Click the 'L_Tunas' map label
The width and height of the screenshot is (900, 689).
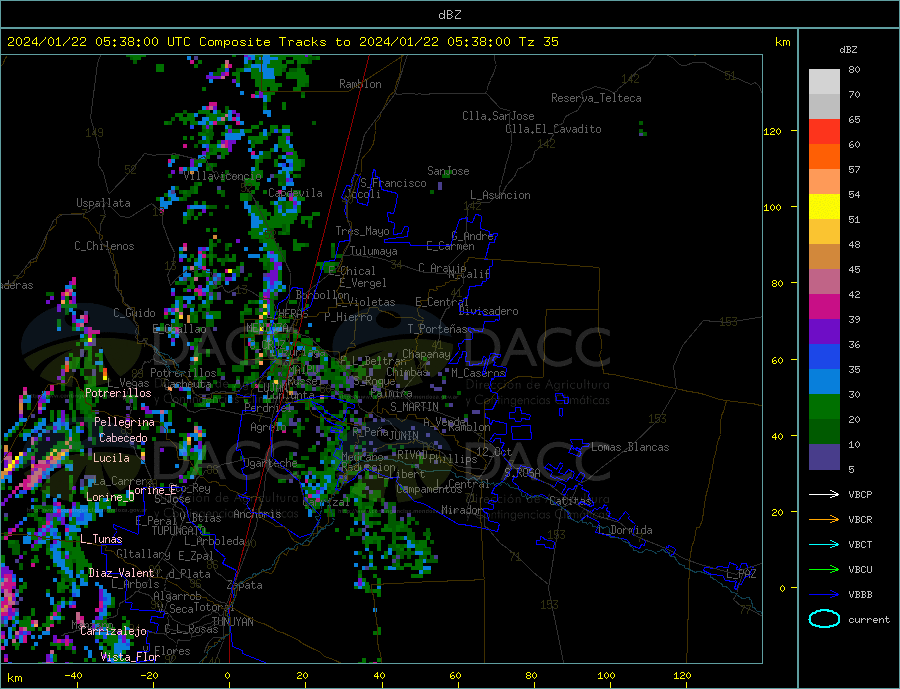point(101,539)
